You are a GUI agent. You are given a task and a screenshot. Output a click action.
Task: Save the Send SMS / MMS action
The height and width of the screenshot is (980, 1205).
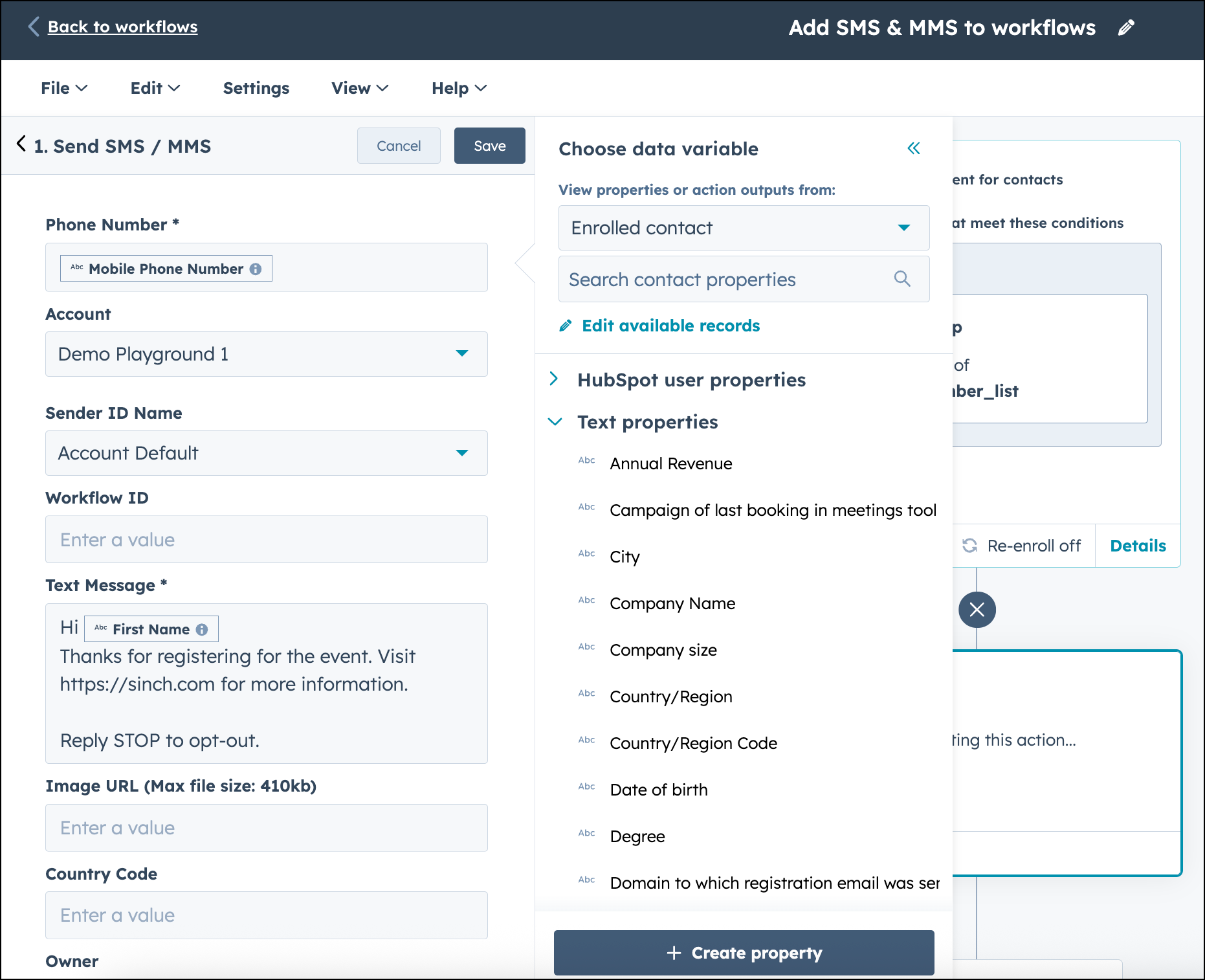(489, 146)
